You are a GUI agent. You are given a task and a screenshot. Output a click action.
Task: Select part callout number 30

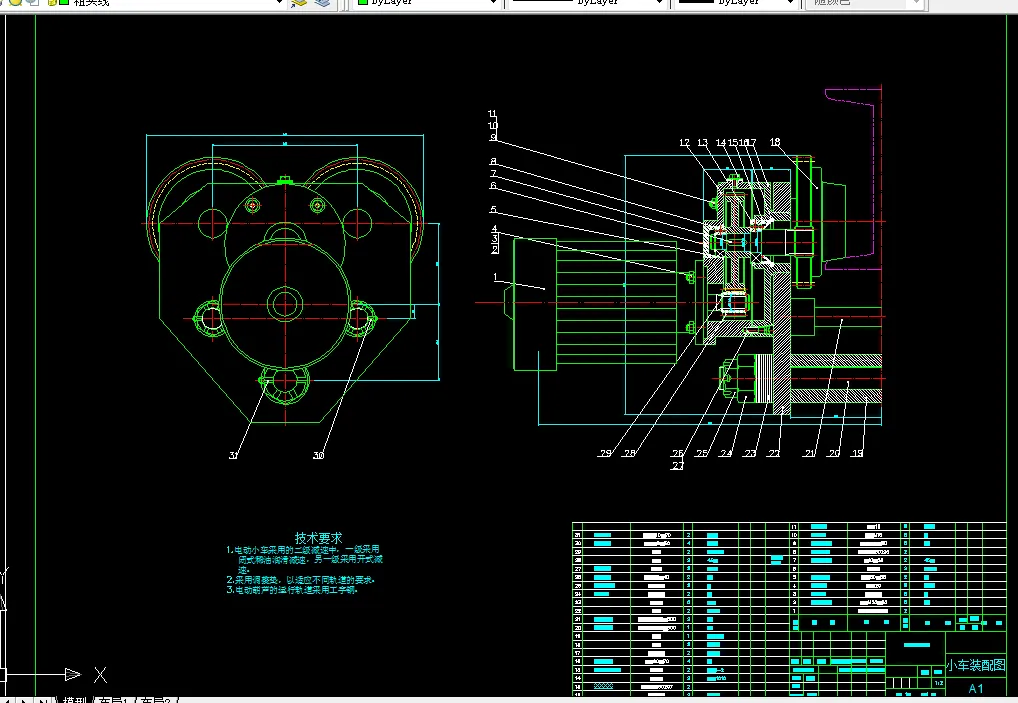tap(318, 455)
